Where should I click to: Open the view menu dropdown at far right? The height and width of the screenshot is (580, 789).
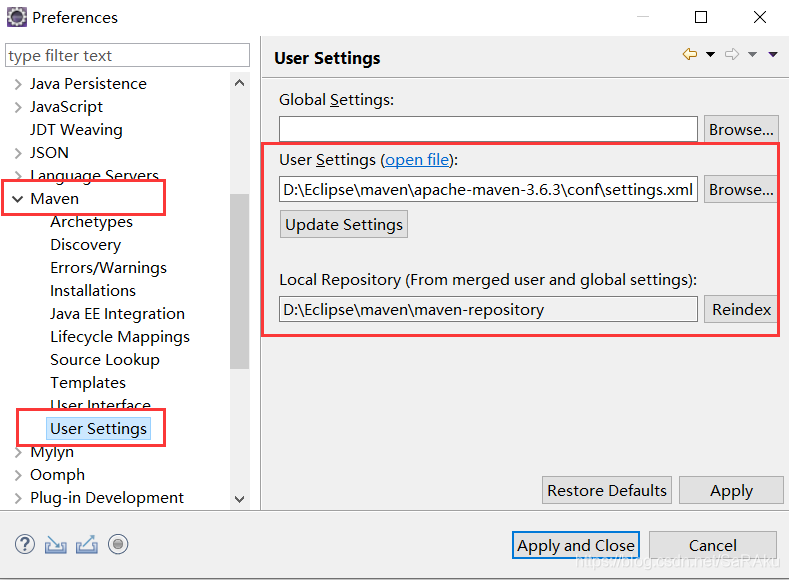773,55
